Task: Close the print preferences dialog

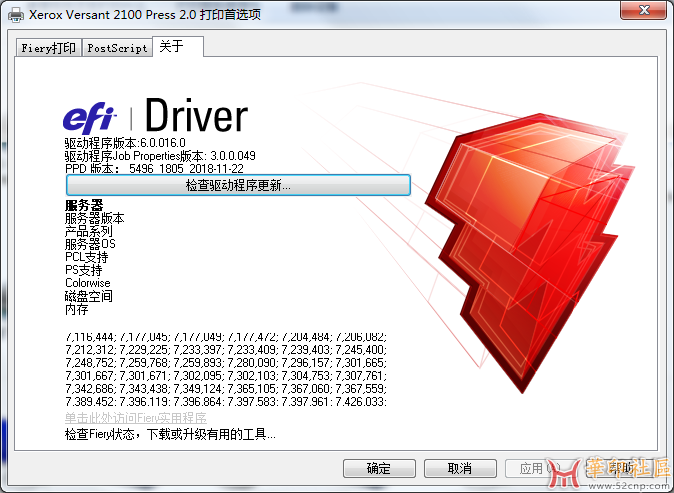Action: (x=643, y=10)
